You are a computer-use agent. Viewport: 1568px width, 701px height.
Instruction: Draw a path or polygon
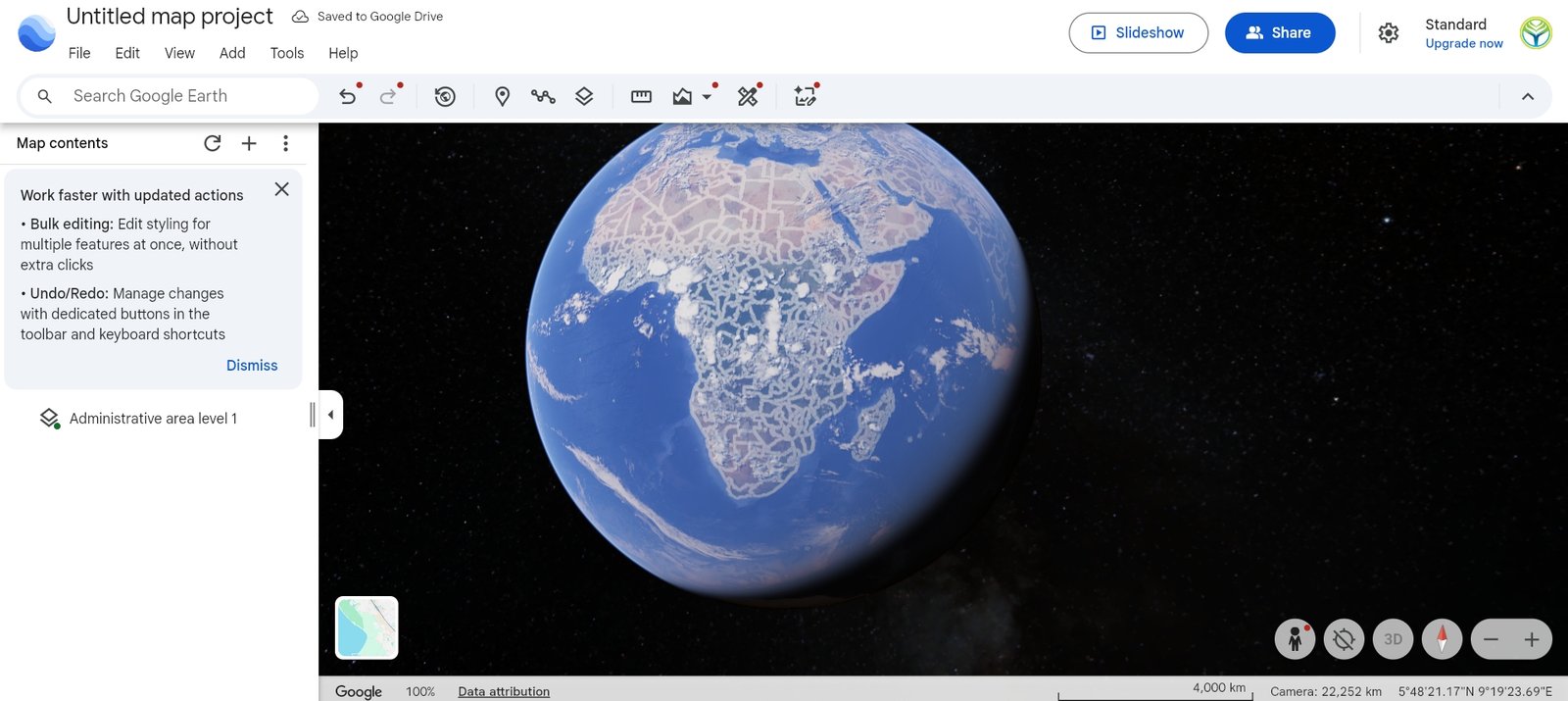click(543, 96)
